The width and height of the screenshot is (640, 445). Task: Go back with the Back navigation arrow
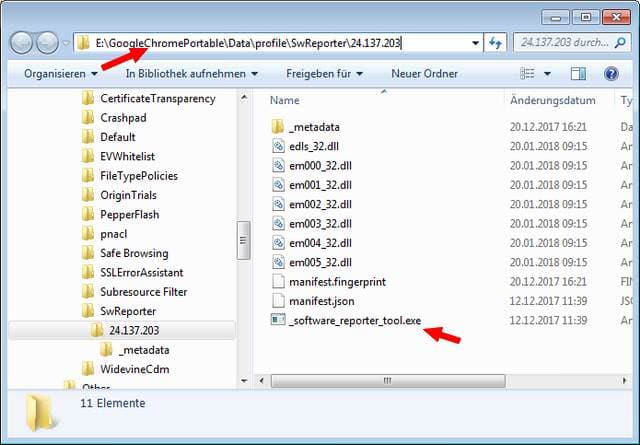[x=21, y=42]
